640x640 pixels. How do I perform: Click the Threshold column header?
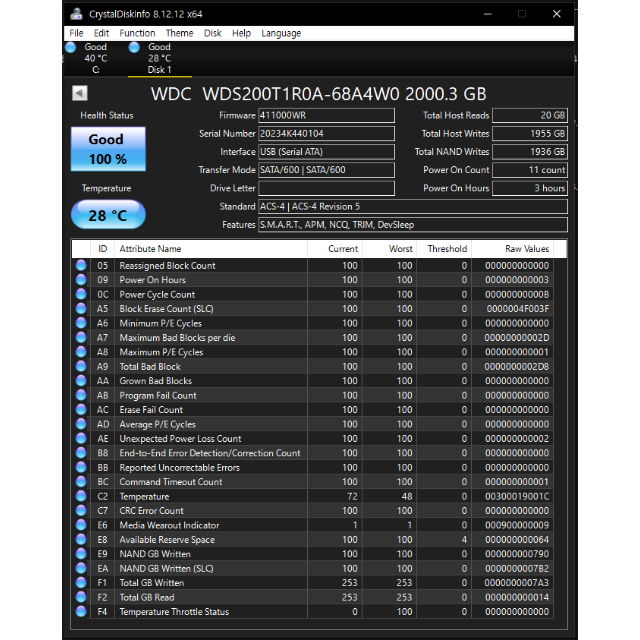[x=444, y=249]
